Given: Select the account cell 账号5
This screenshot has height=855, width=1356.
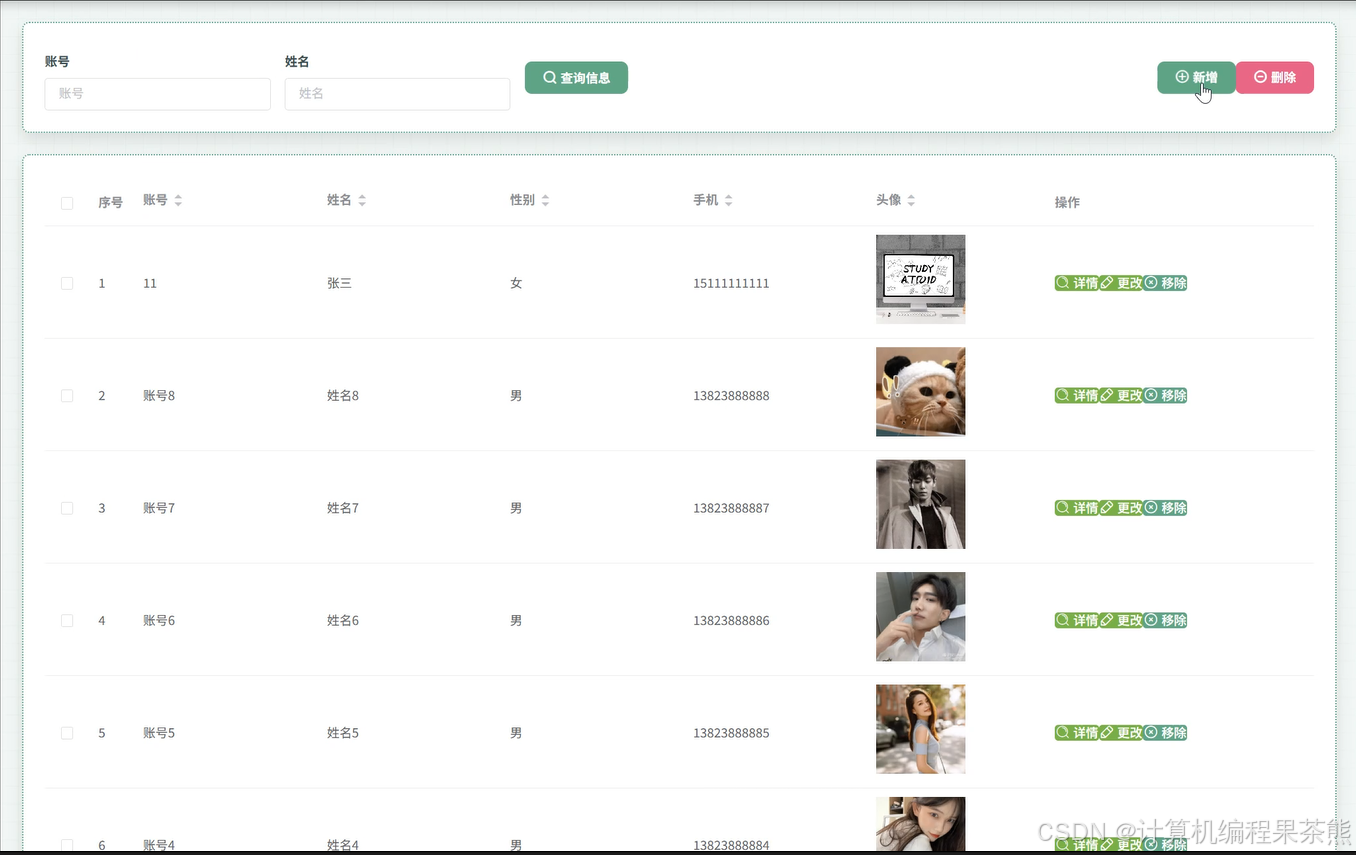Looking at the screenshot, I should tap(159, 734).
